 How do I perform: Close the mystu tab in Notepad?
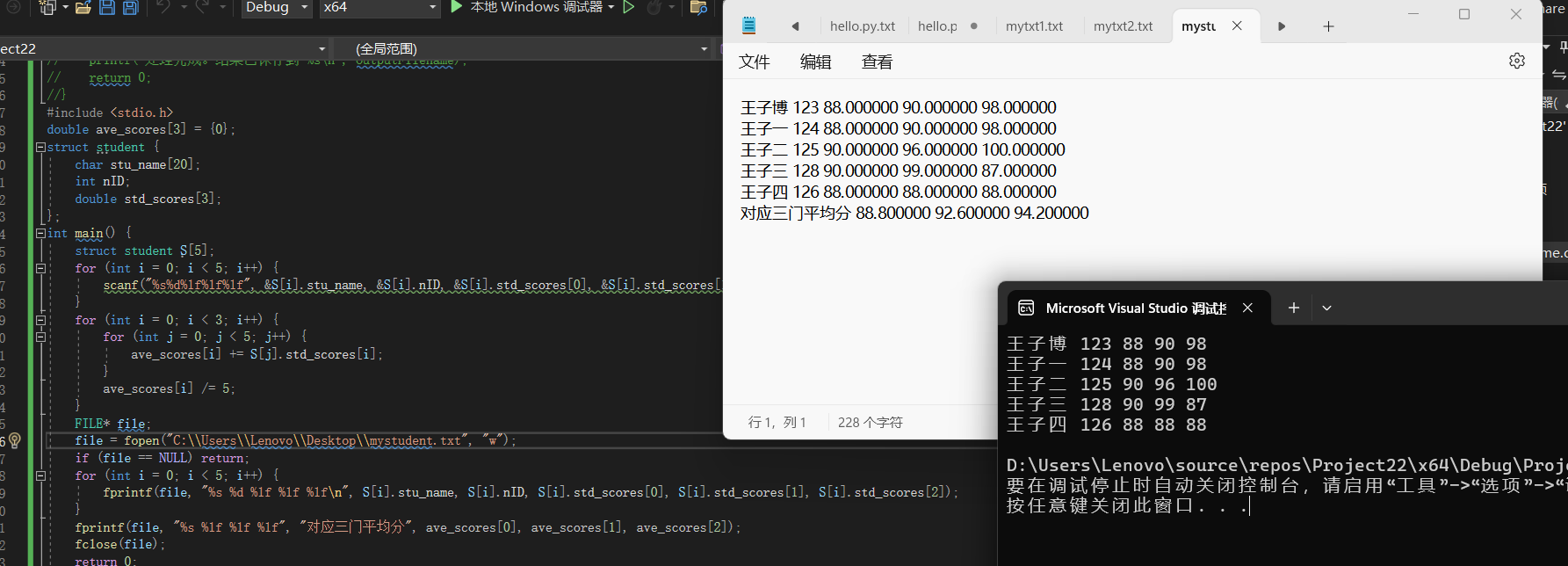[1237, 25]
